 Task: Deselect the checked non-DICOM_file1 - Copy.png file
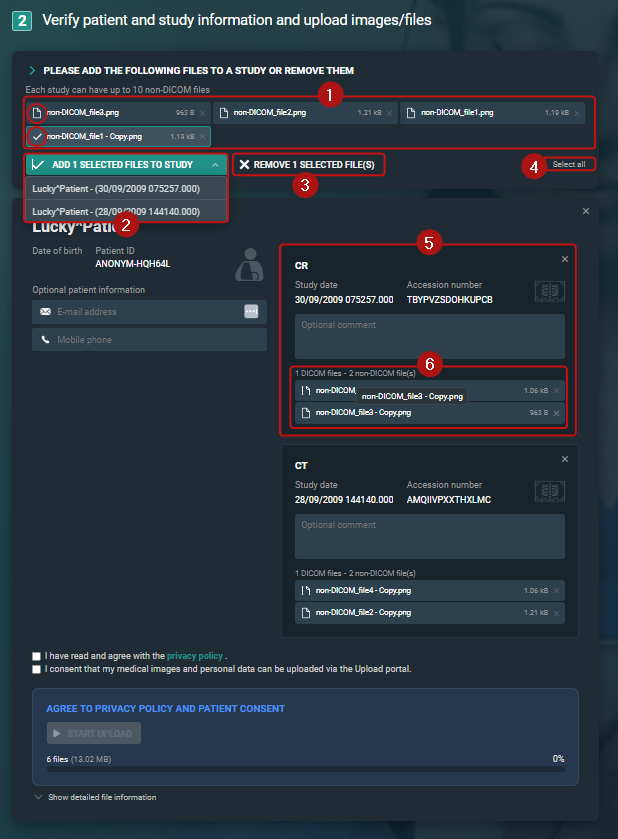point(37,136)
